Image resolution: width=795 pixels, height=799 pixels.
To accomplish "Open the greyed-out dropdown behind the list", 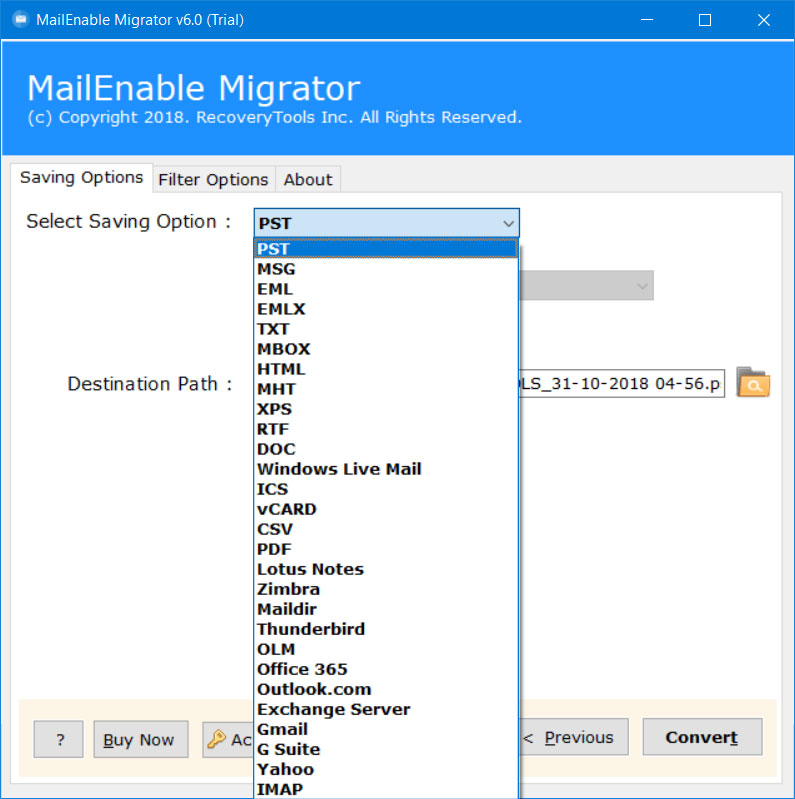I will point(586,285).
